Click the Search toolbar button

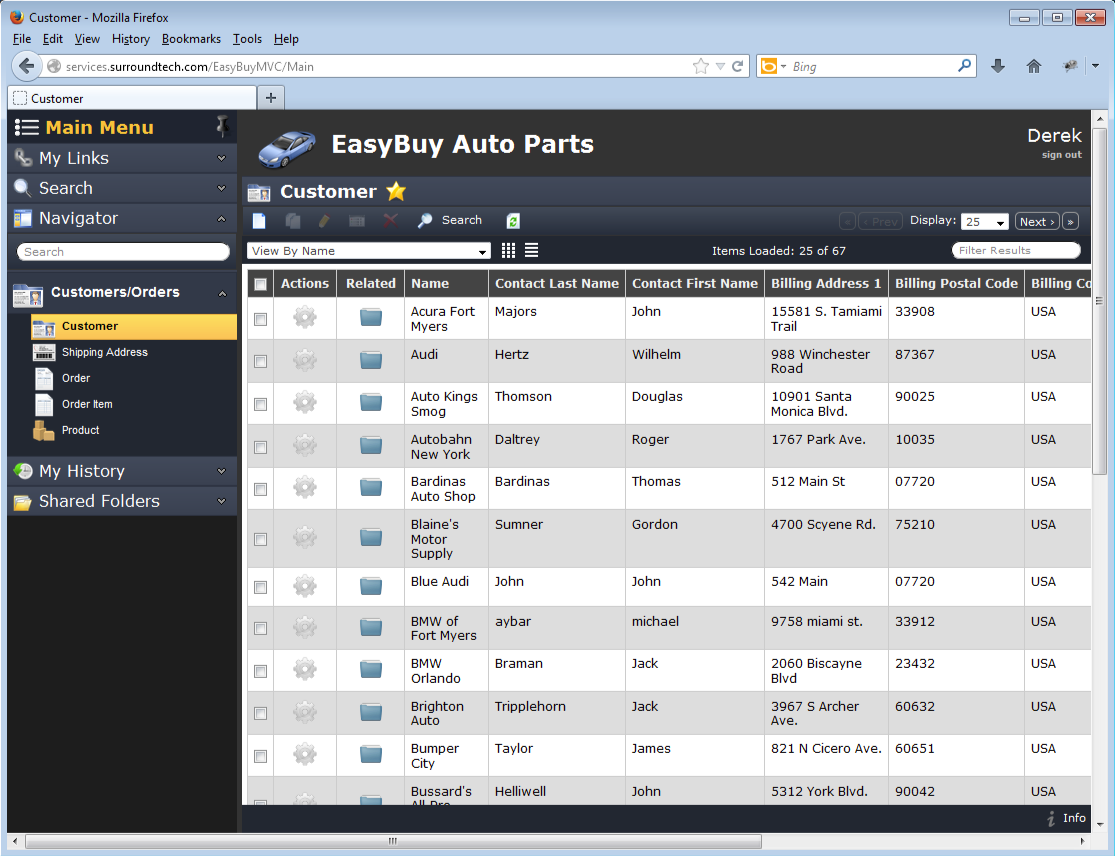tap(449, 220)
